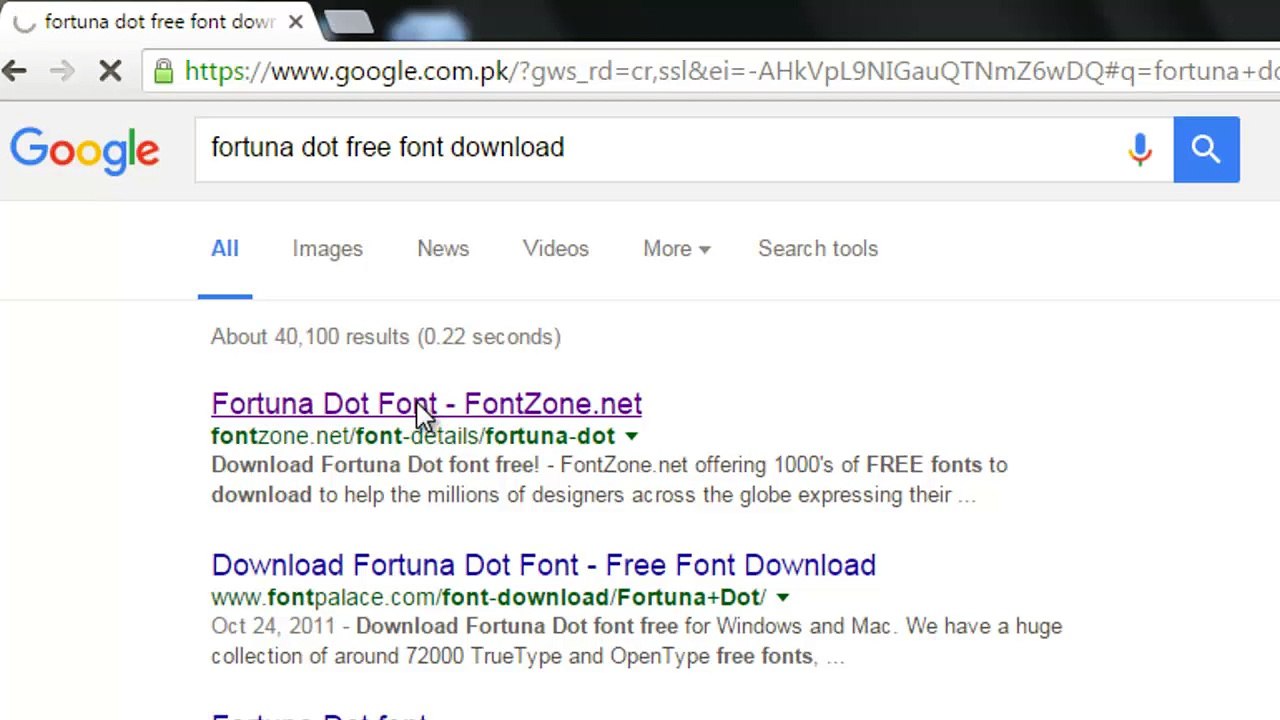Expand the More dropdown menu
Viewport: 1280px width, 720px height.
[x=677, y=249]
